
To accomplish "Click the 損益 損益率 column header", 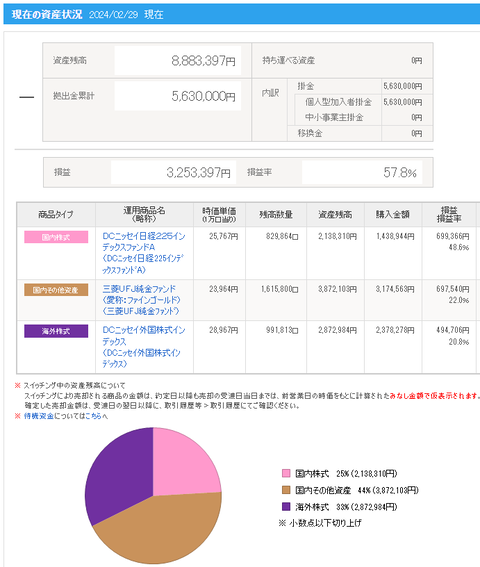I will click(x=449, y=214).
